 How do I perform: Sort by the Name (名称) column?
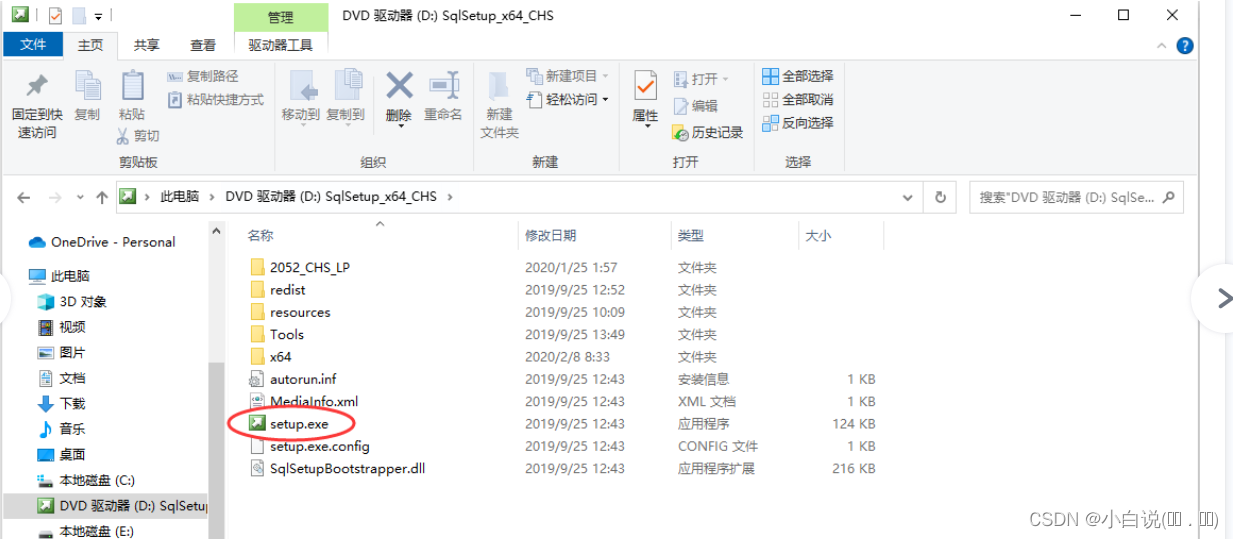click(260, 235)
